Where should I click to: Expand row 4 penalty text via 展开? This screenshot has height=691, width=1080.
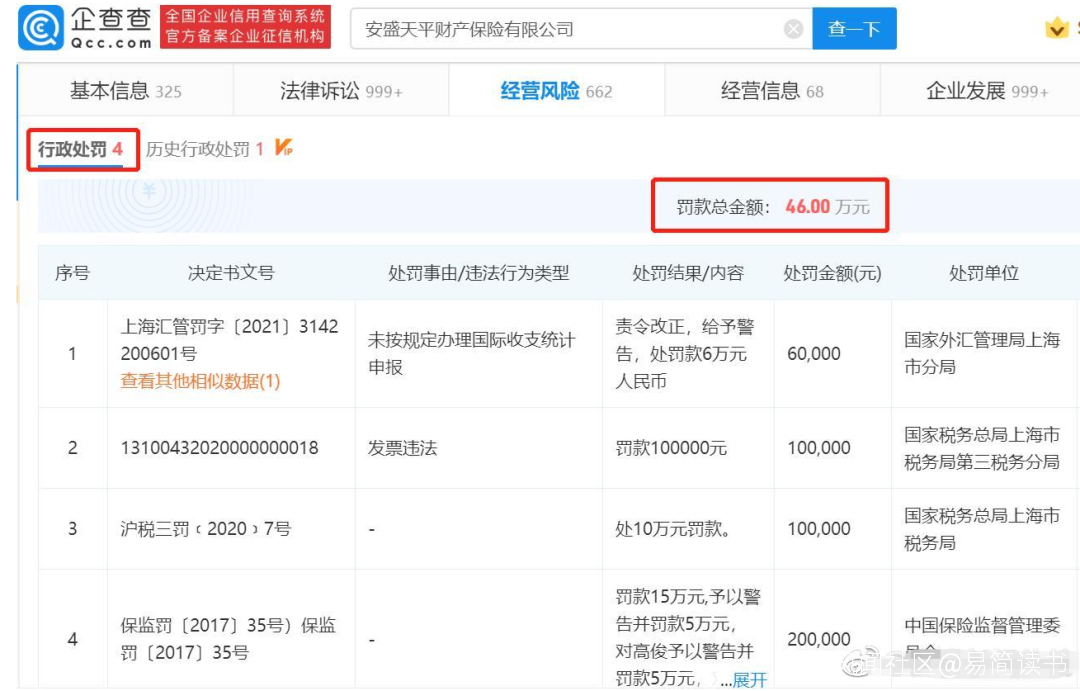click(749, 680)
